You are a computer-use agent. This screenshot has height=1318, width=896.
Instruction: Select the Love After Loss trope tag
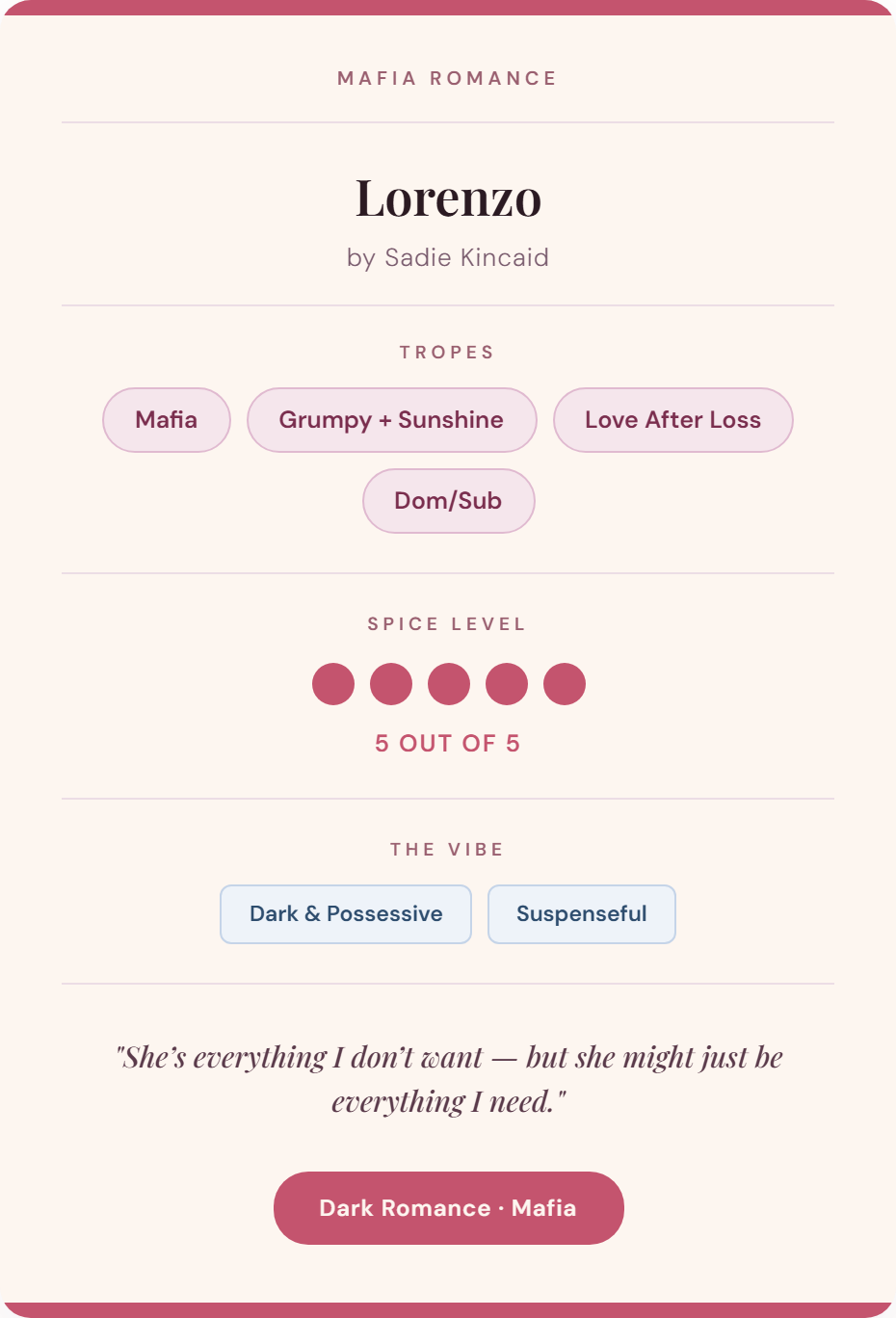(x=673, y=420)
